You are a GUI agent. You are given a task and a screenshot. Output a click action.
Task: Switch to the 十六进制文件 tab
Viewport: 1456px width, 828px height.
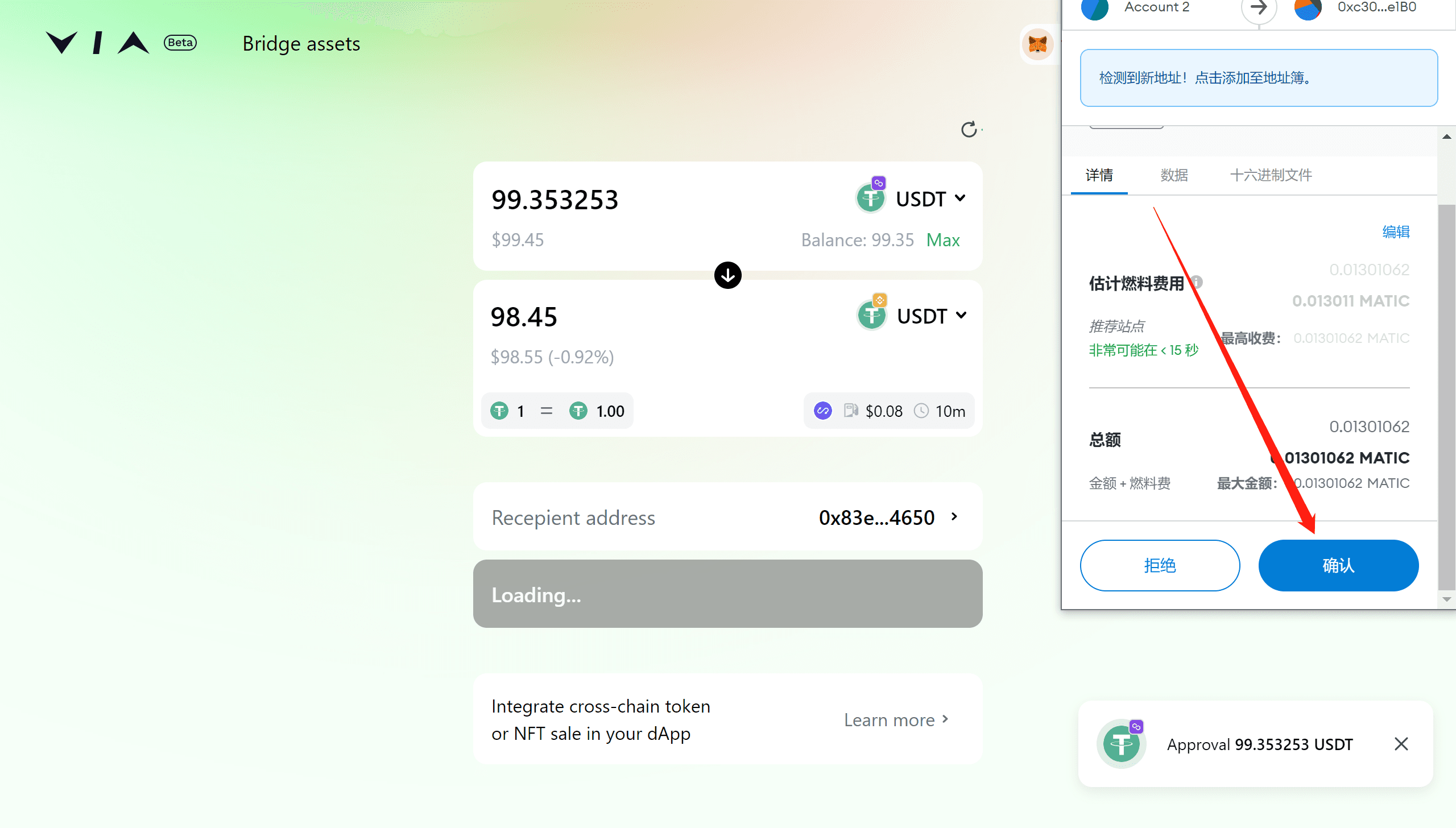(x=1271, y=175)
